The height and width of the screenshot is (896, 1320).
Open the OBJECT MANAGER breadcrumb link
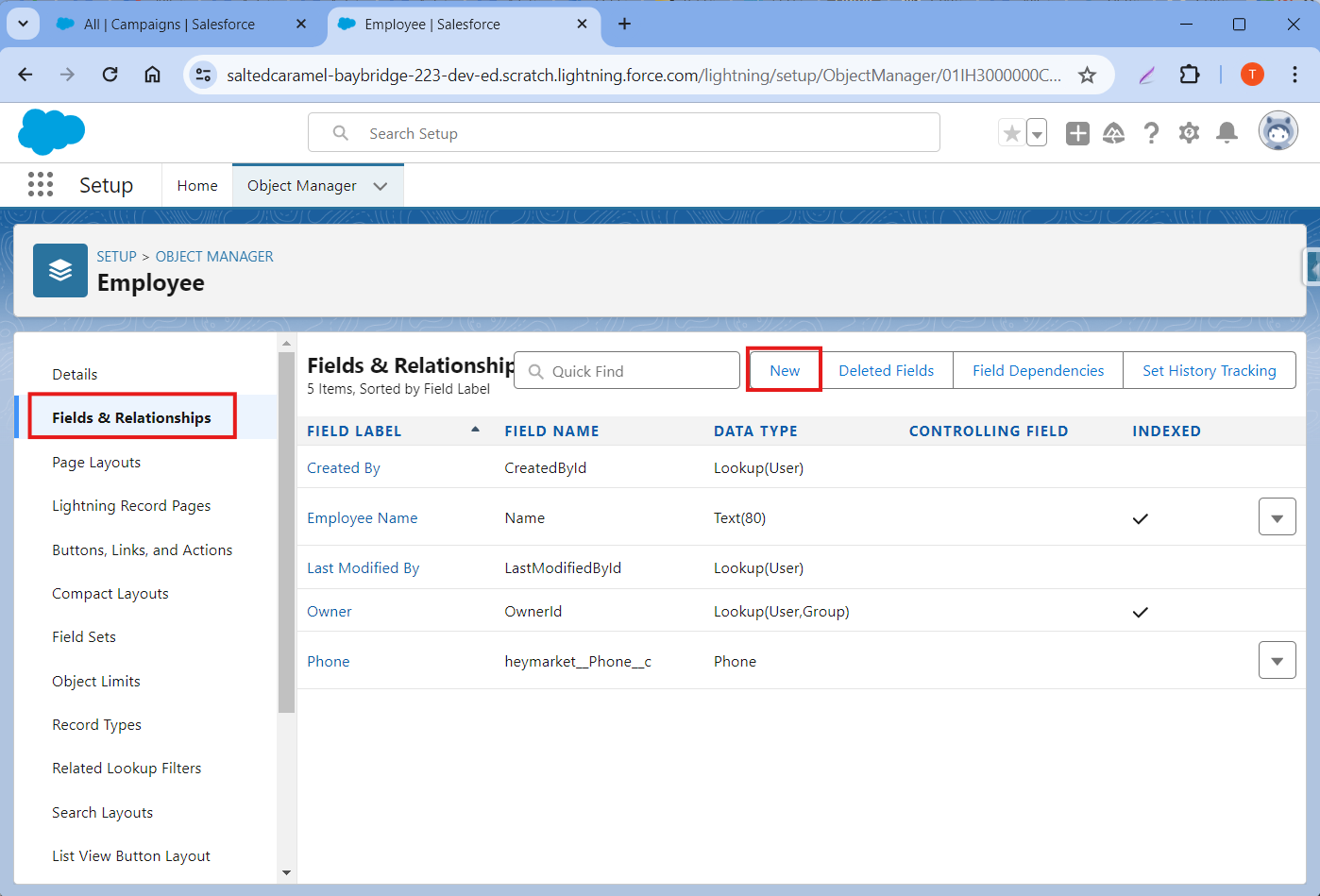coord(214,257)
